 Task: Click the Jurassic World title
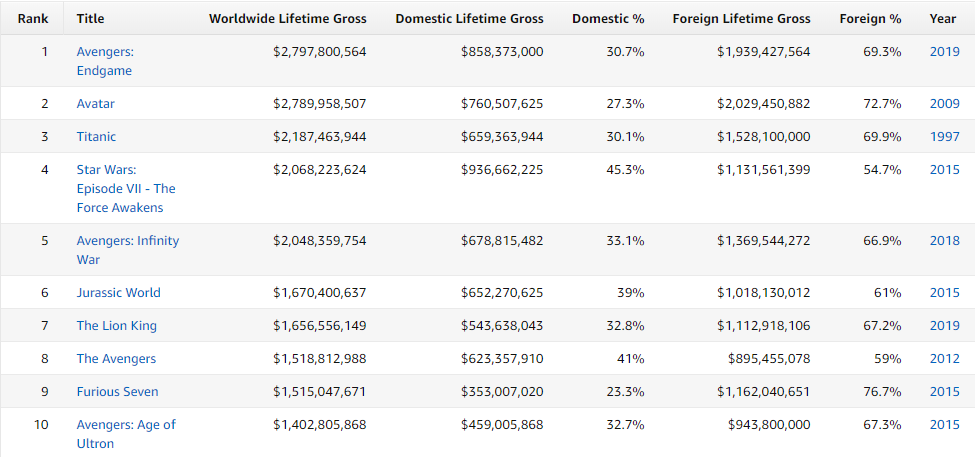click(x=119, y=292)
